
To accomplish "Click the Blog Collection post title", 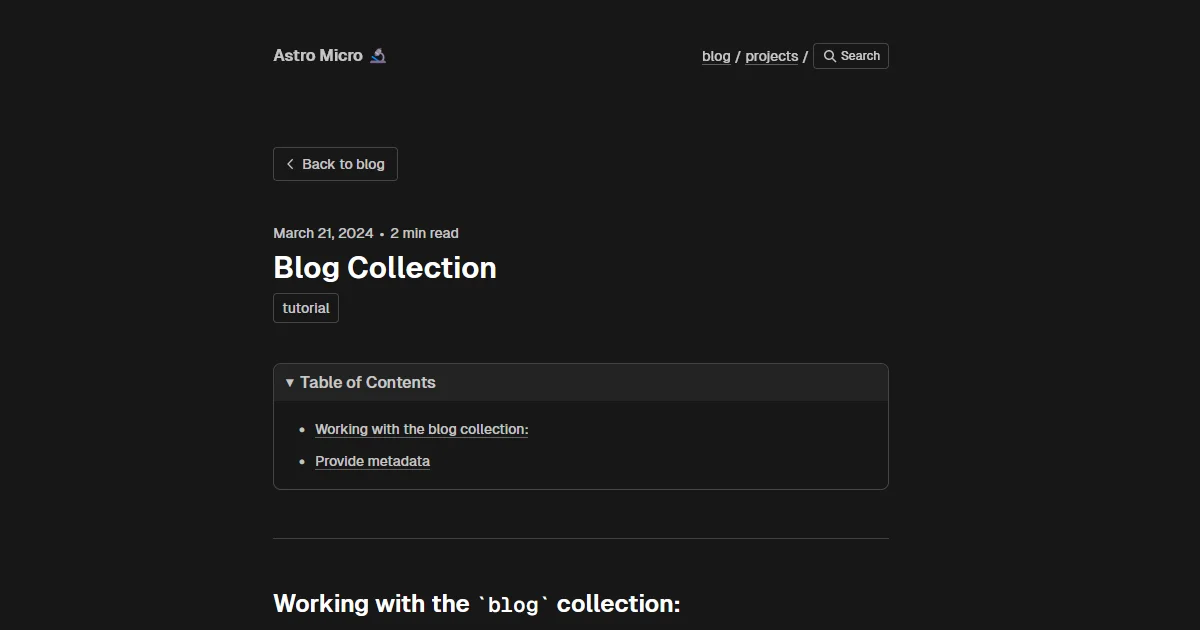I will click(x=384, y=267).
